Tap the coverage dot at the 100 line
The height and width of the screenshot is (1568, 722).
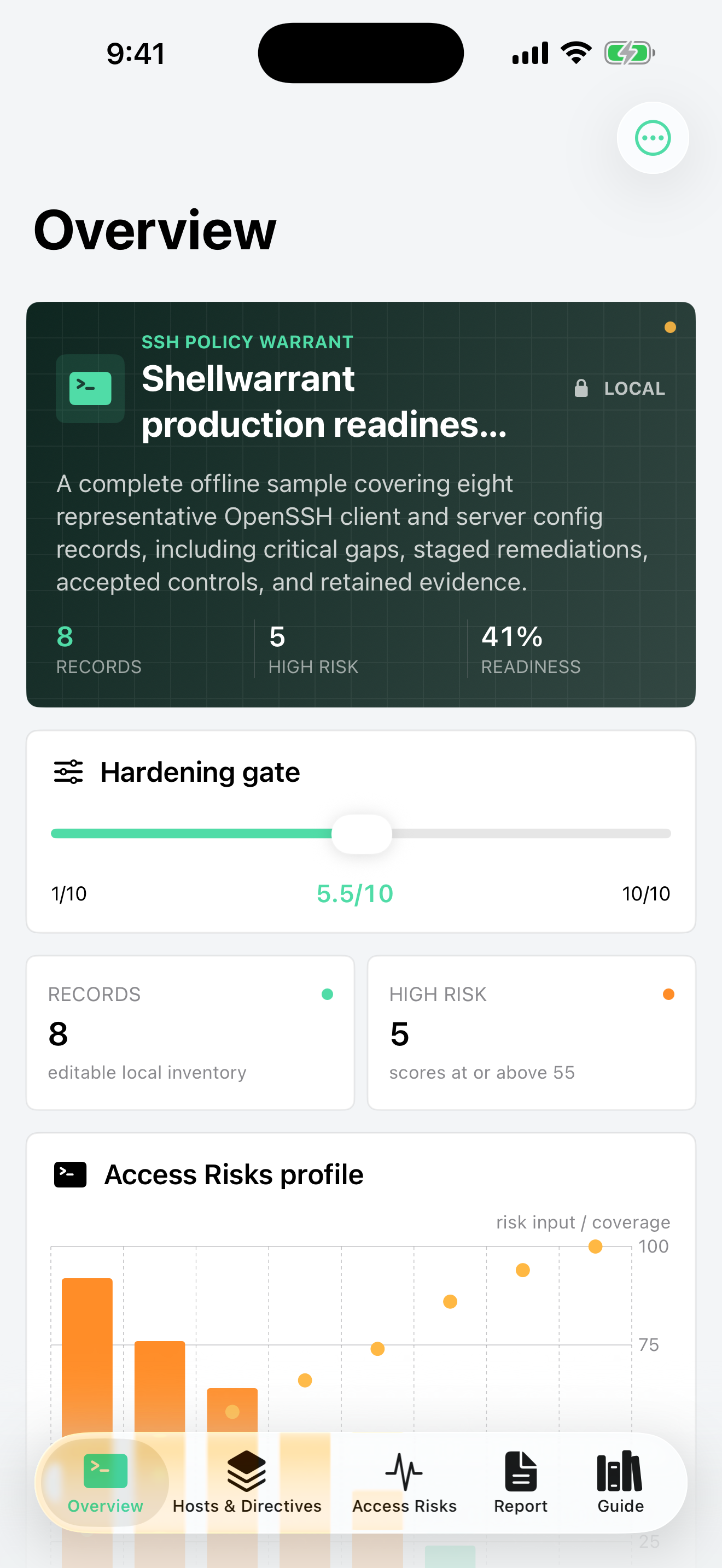(x=595, y=1247)
